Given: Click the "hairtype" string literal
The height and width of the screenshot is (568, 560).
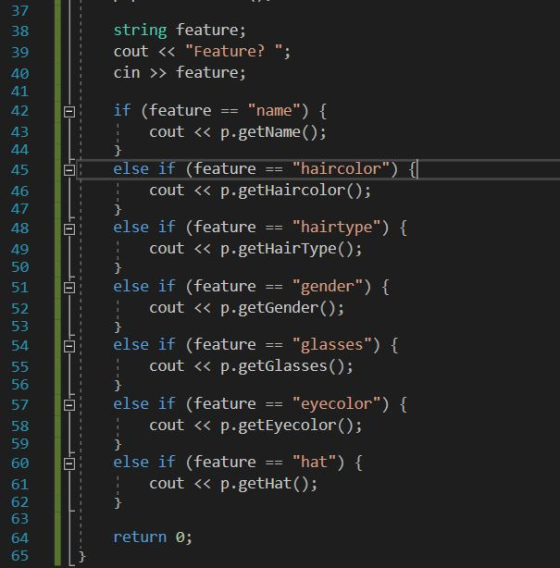Looking at the screenshot, I should point(337,227).
